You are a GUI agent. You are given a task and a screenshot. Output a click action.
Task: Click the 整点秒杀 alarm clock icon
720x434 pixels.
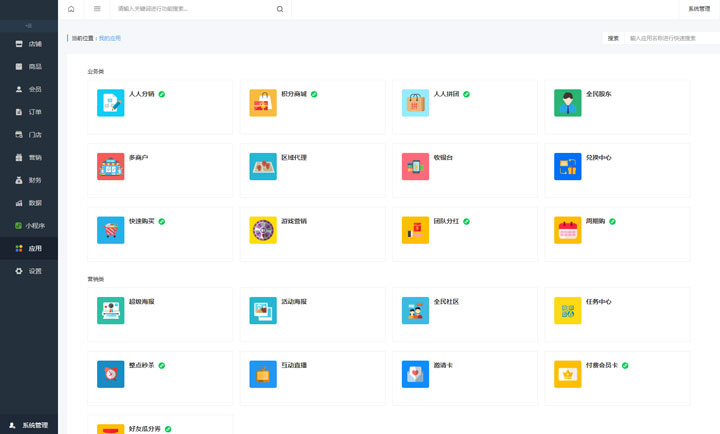[x=111, y=374]
